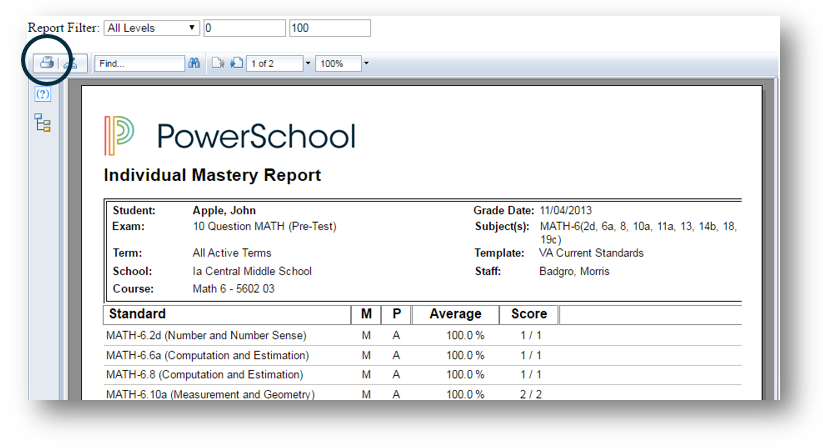Open the zoom percentage dropdown arrow
823x448 pixels.
click(366, 63)
